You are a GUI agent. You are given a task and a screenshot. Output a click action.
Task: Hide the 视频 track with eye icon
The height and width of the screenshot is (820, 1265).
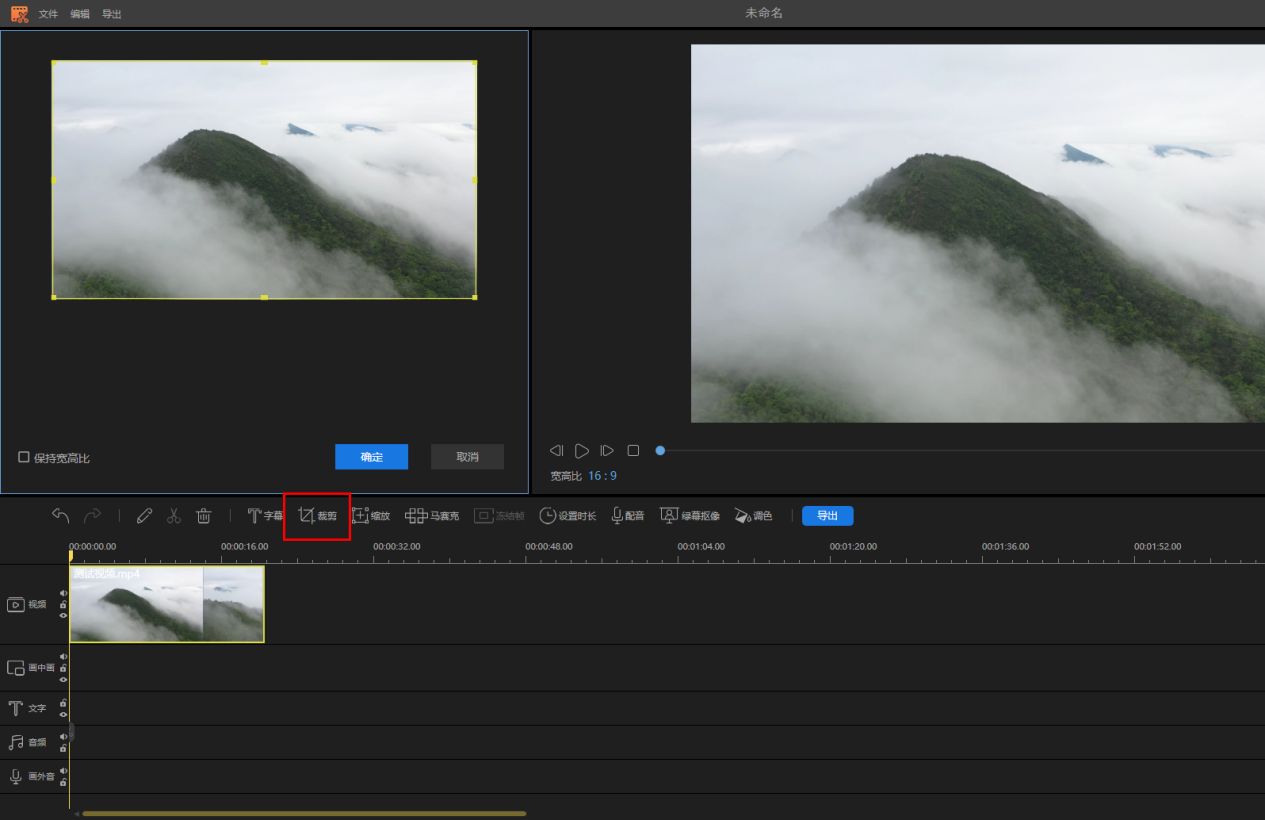tap(63, 616)
